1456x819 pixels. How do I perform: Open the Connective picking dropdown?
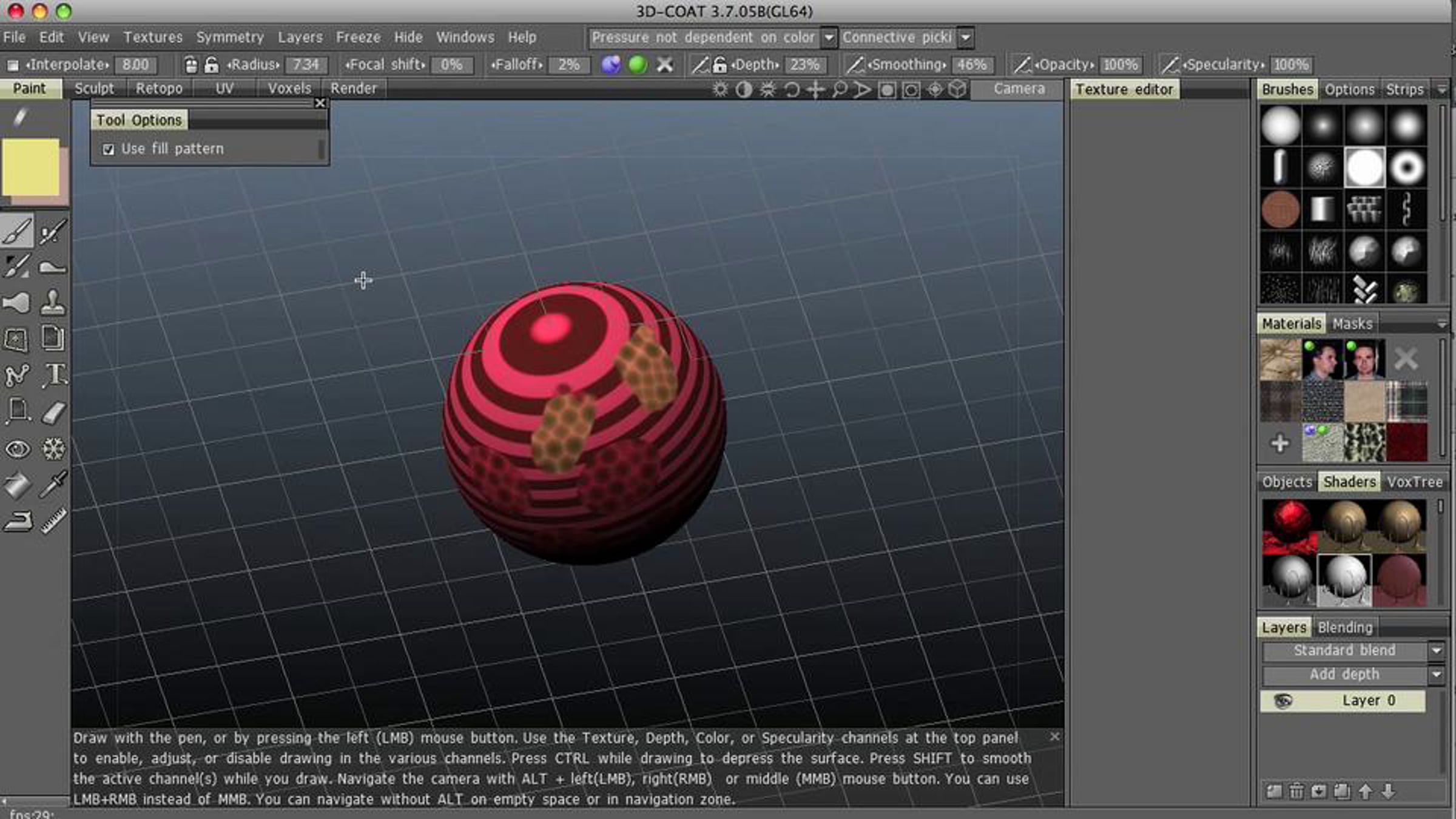pos(966,38)
